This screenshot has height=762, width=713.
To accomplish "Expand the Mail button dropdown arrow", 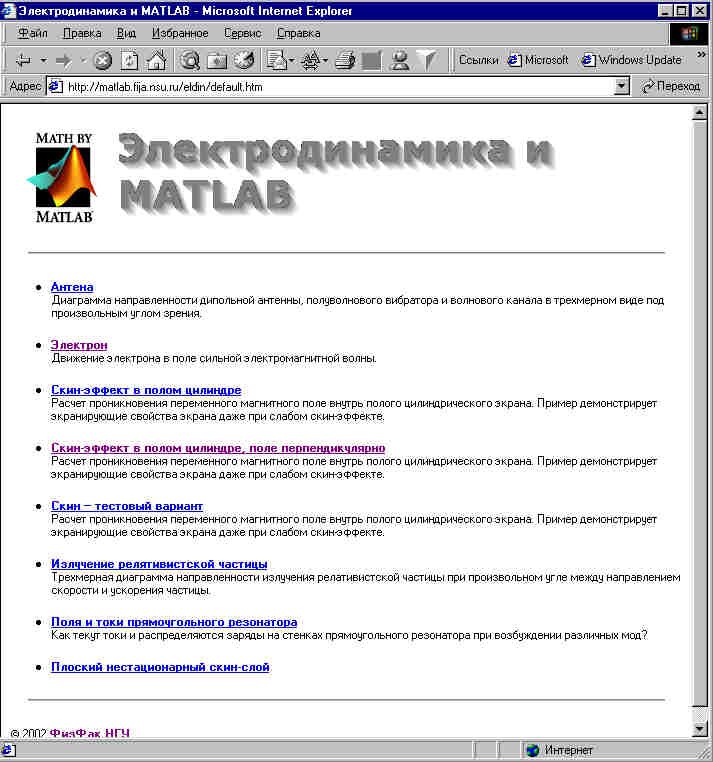I will point(292,61).
